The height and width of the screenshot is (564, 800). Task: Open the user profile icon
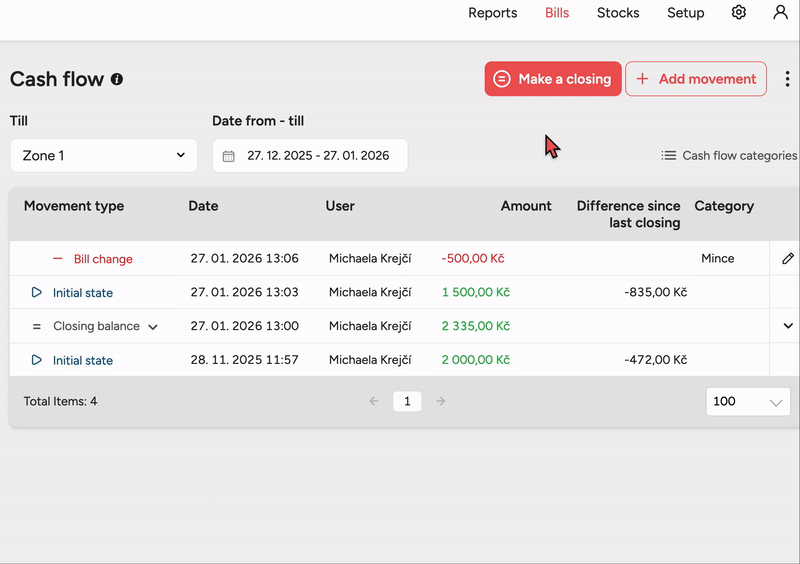click(780, 13)
